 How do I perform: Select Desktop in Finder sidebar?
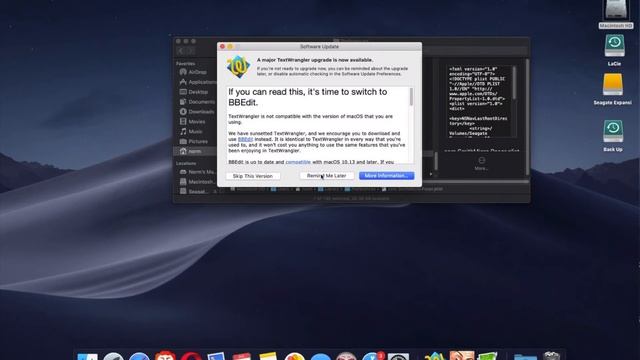click(194, 92)
